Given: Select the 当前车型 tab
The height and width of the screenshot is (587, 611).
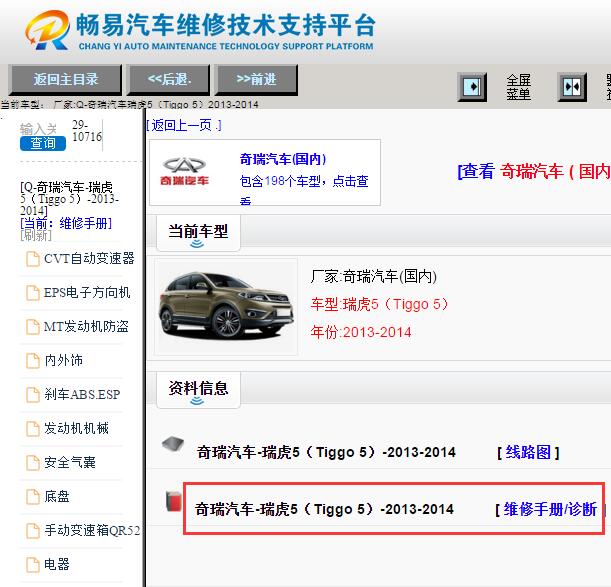Looking at the screenshot, I should tap(198, 233).
